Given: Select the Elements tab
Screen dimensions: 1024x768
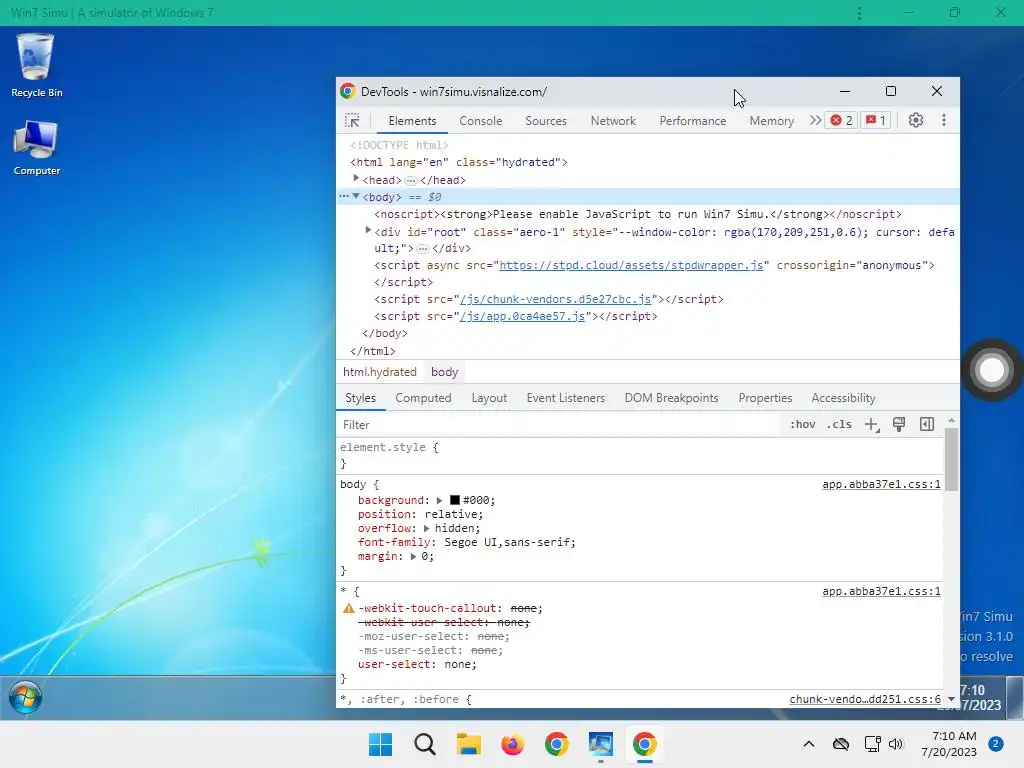Looking at the screenshot, I should tap(412, 121).
